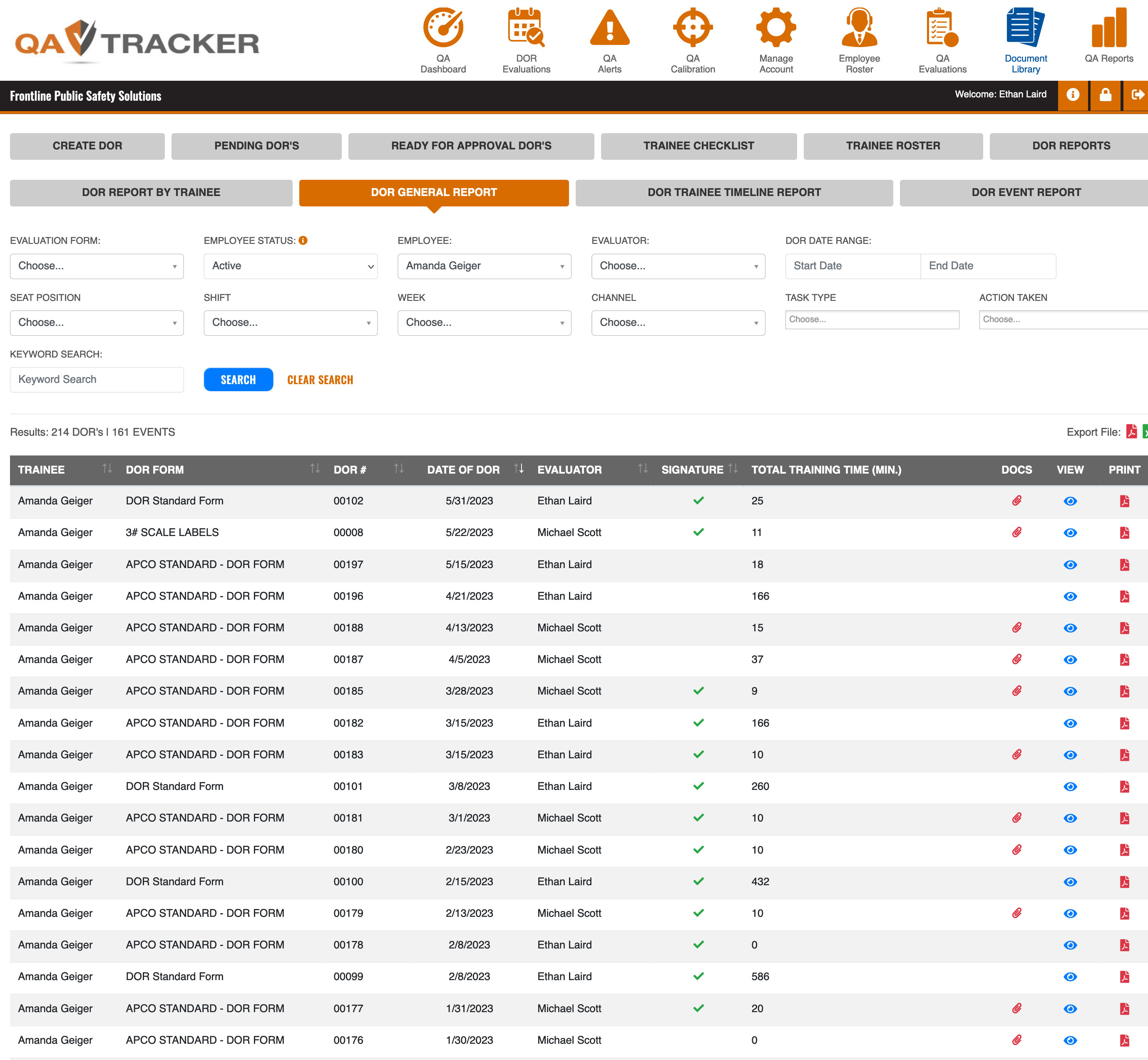Click the Clear Search link
Screen dimensions: 1148x1060
[320, 380]
